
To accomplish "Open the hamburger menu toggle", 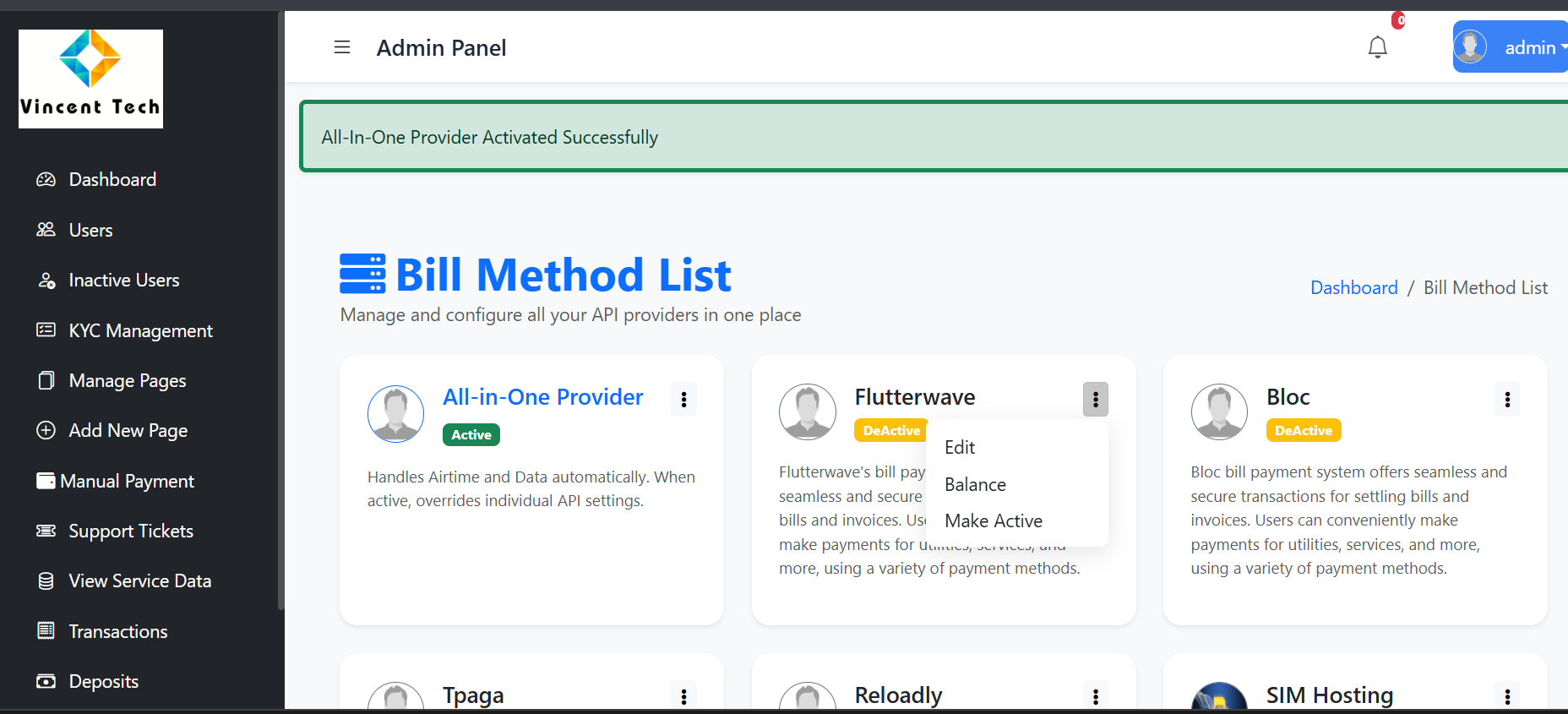I will (x=342, y=47).
